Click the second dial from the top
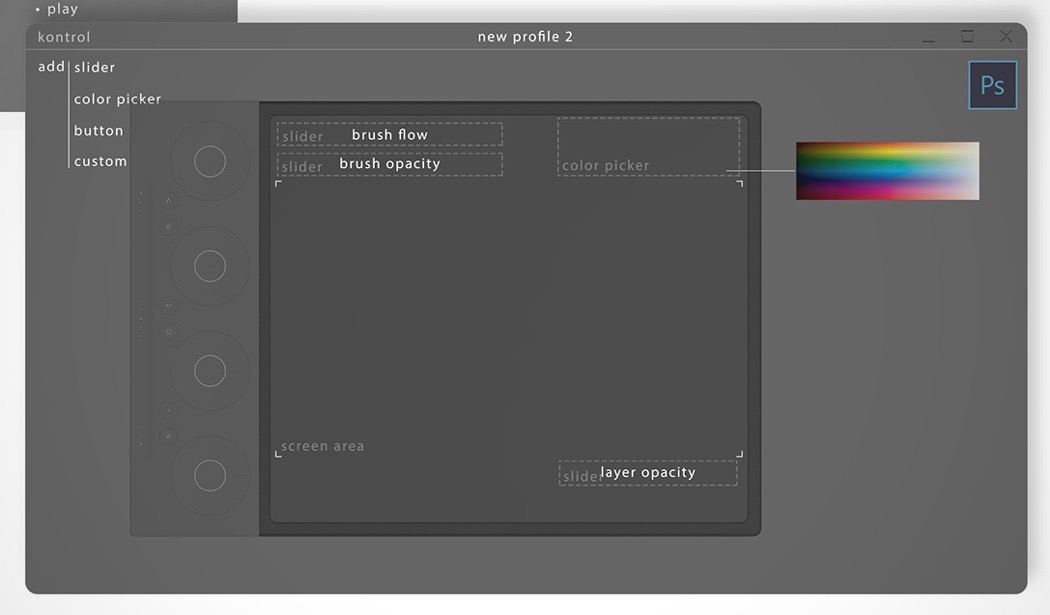 pos(210,266)
